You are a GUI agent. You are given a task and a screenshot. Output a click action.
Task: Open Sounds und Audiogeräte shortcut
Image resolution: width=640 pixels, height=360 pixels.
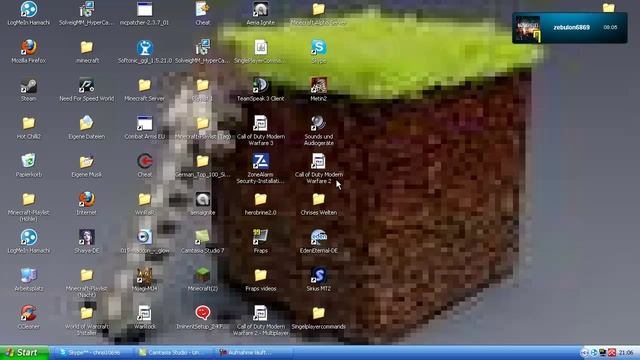click(x=318, y=123)
